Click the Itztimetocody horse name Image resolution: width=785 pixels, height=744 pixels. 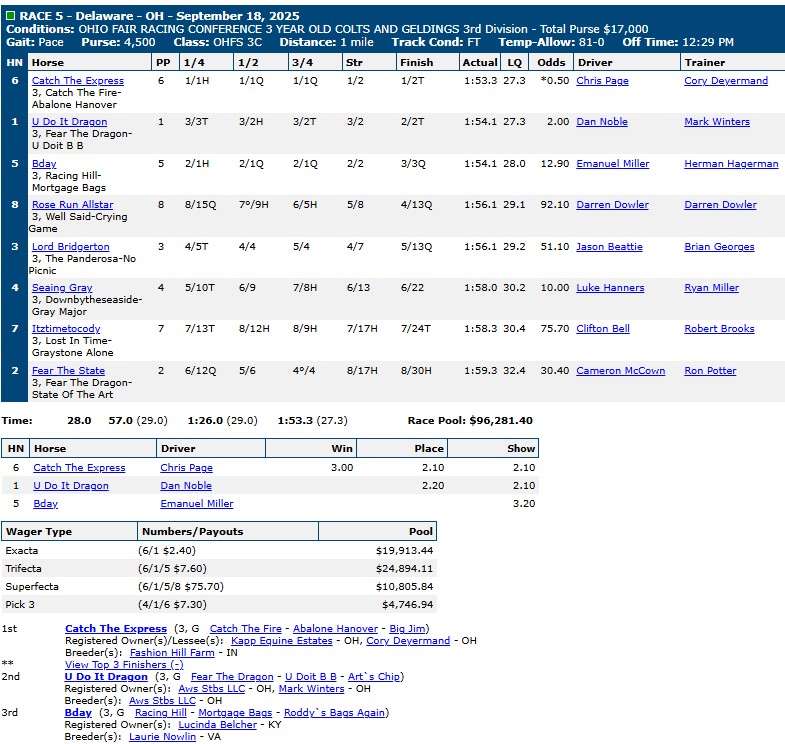66,329
